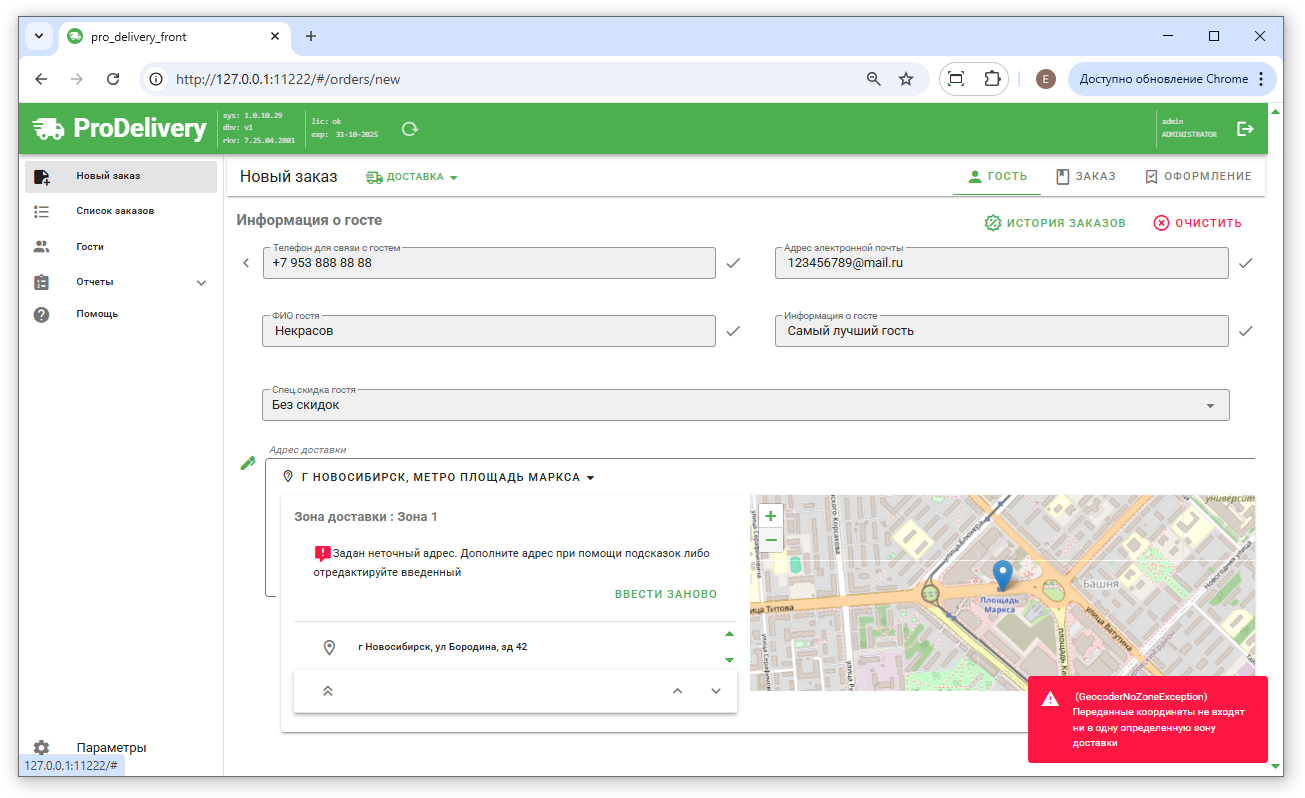Zoom in on the map

pos(771,516)
